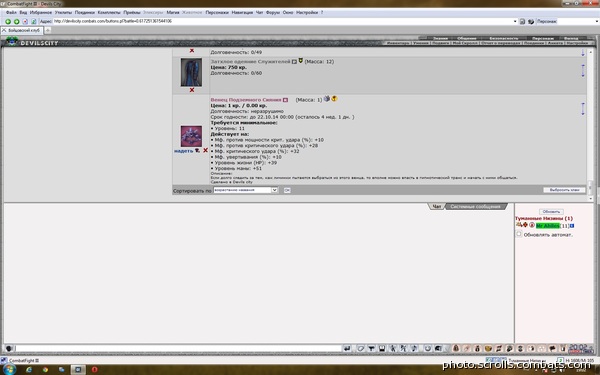Open the address bar history dropdown arrow
600x375 pixels.
coord(515,21)
